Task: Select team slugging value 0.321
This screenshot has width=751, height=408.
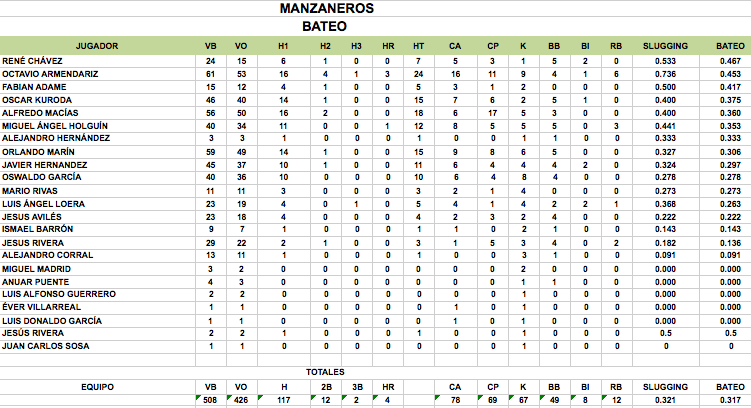Action: [x=664, y=399]
